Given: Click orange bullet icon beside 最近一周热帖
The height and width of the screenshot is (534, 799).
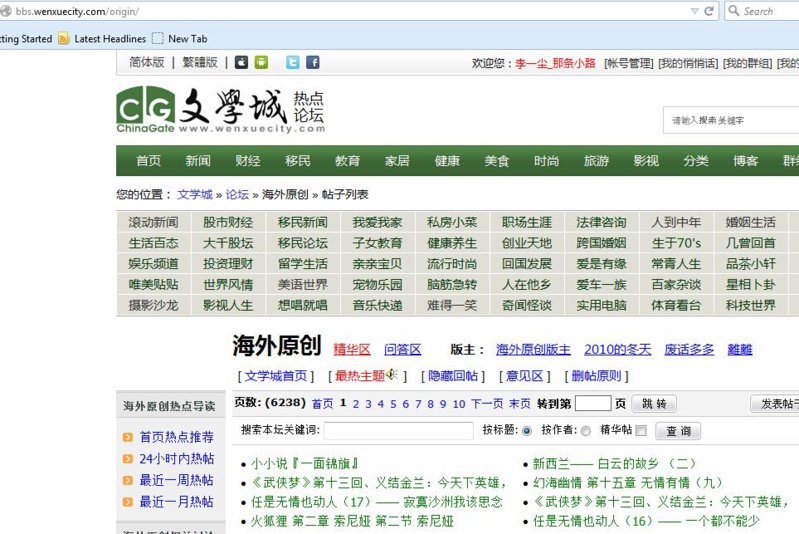Looking at the screenshot, I should coord(127,480).
